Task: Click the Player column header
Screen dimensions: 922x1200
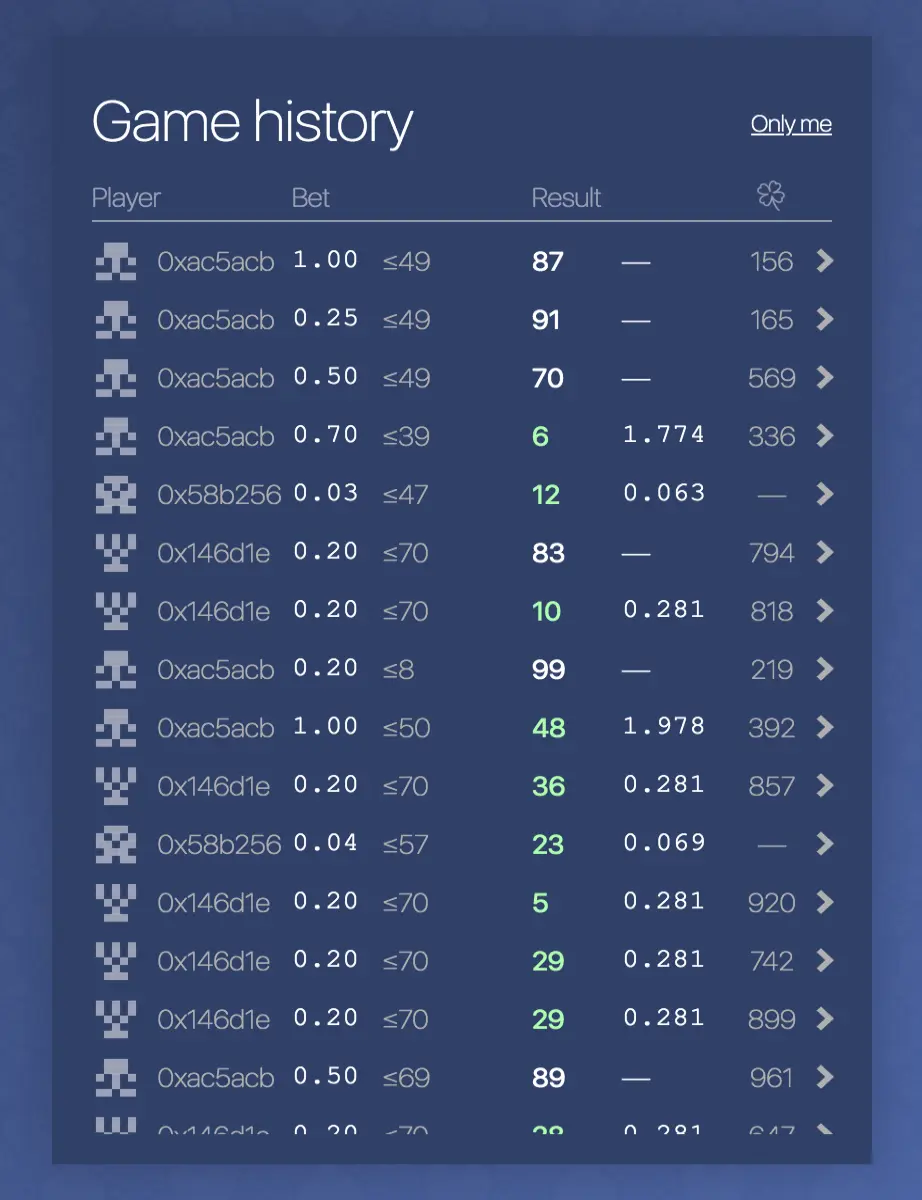Action: click(126, 198)
